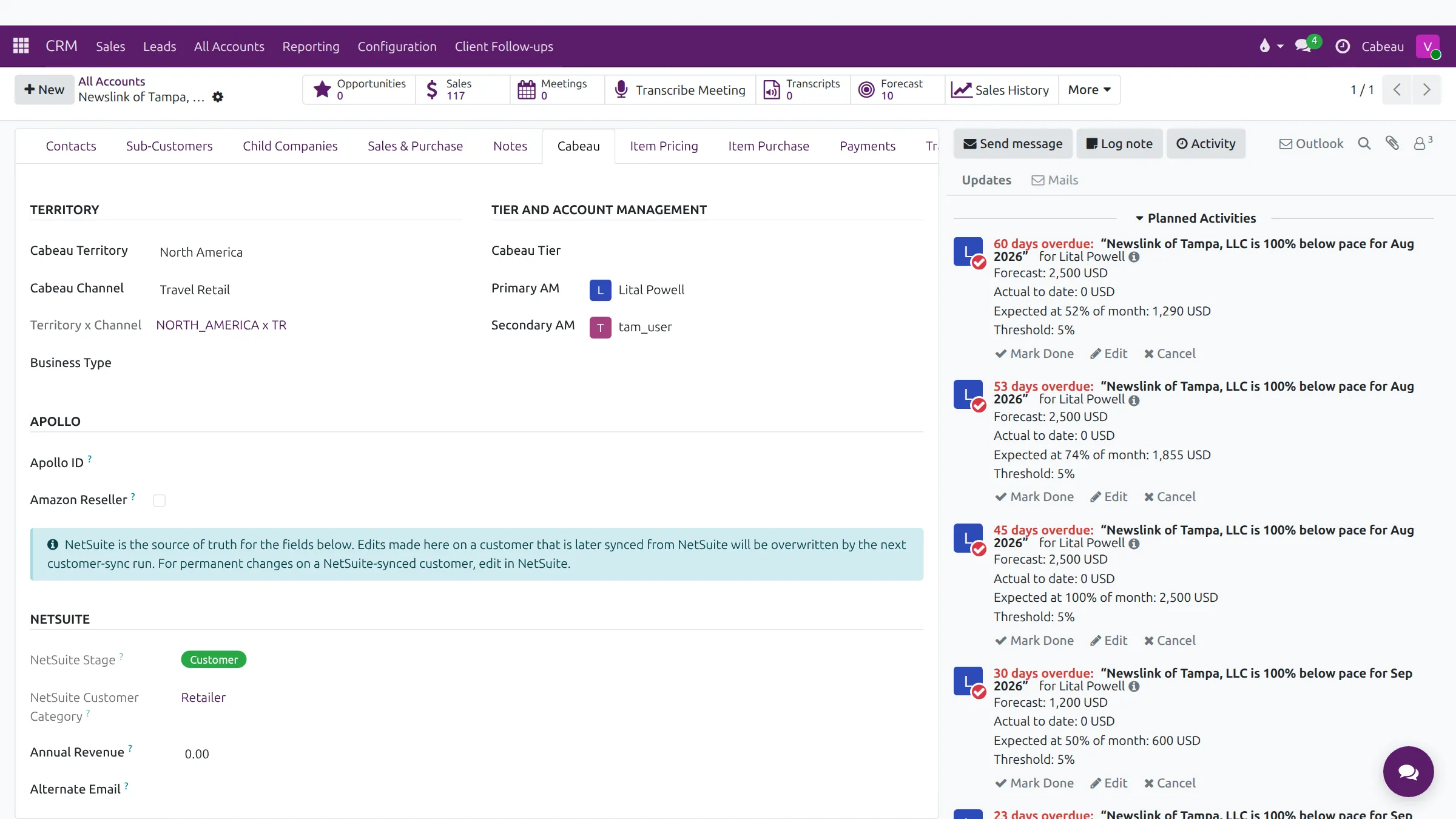Image resolution: width=1456 pixels, height=819 pixels.
Task: Cancel the 53 days overdue activity
Action: click(x=1170, y=497)
